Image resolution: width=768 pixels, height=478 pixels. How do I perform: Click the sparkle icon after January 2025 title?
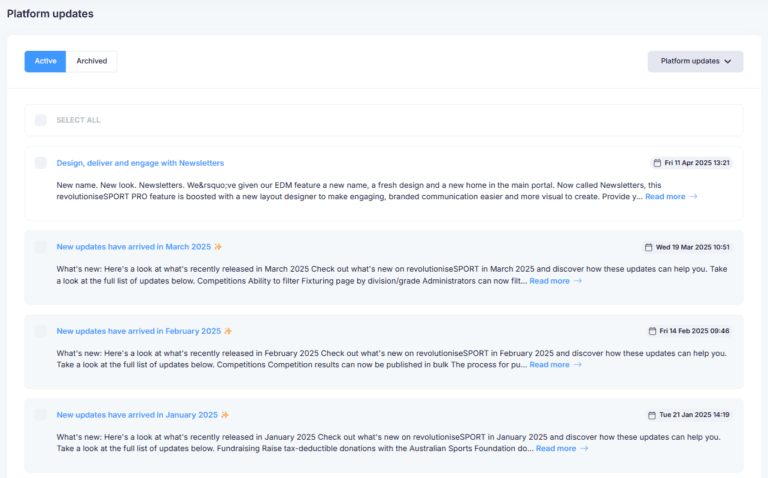(225, 415)
